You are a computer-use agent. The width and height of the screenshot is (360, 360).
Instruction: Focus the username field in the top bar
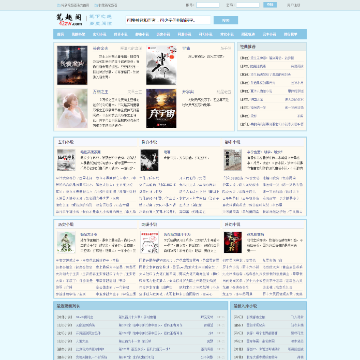point(208,5)
